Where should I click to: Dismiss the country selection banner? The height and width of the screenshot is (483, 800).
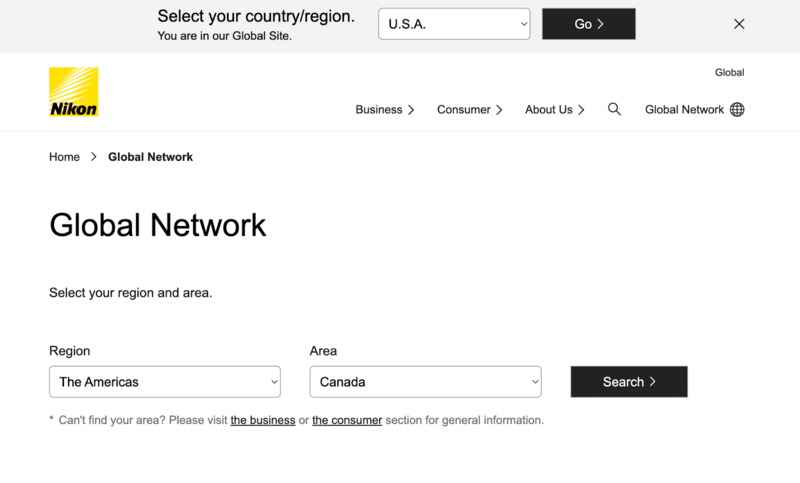pyautogui.click(x=739, y=24)
